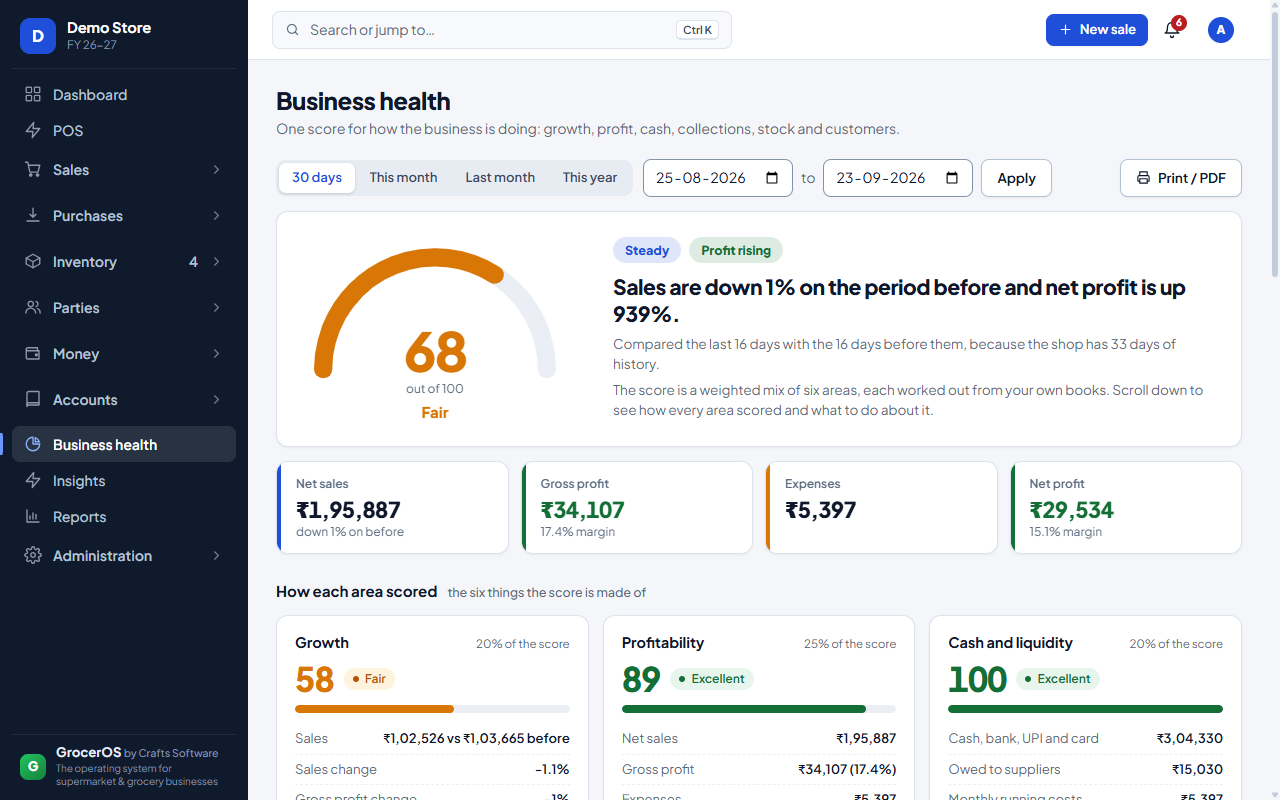The height and width of the screenshot is (800, 1280).
Task: Select the 30 days range tab
Action: click(x=317, y=178)
